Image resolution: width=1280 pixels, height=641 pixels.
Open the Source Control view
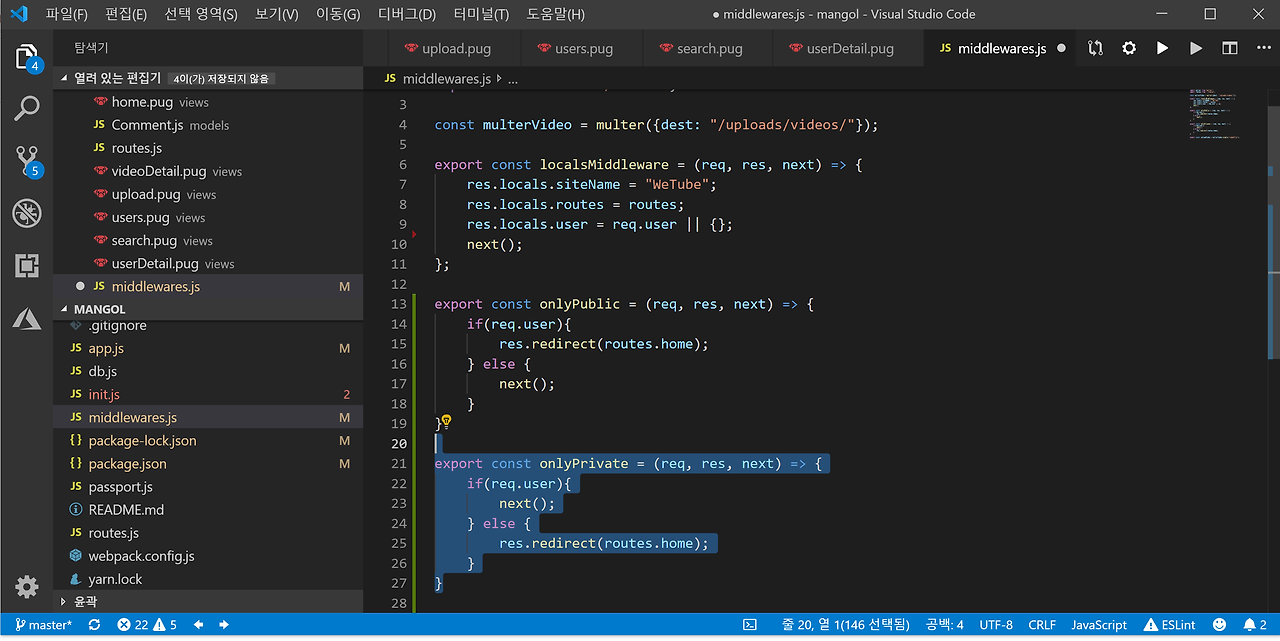[x=27, y=160]
